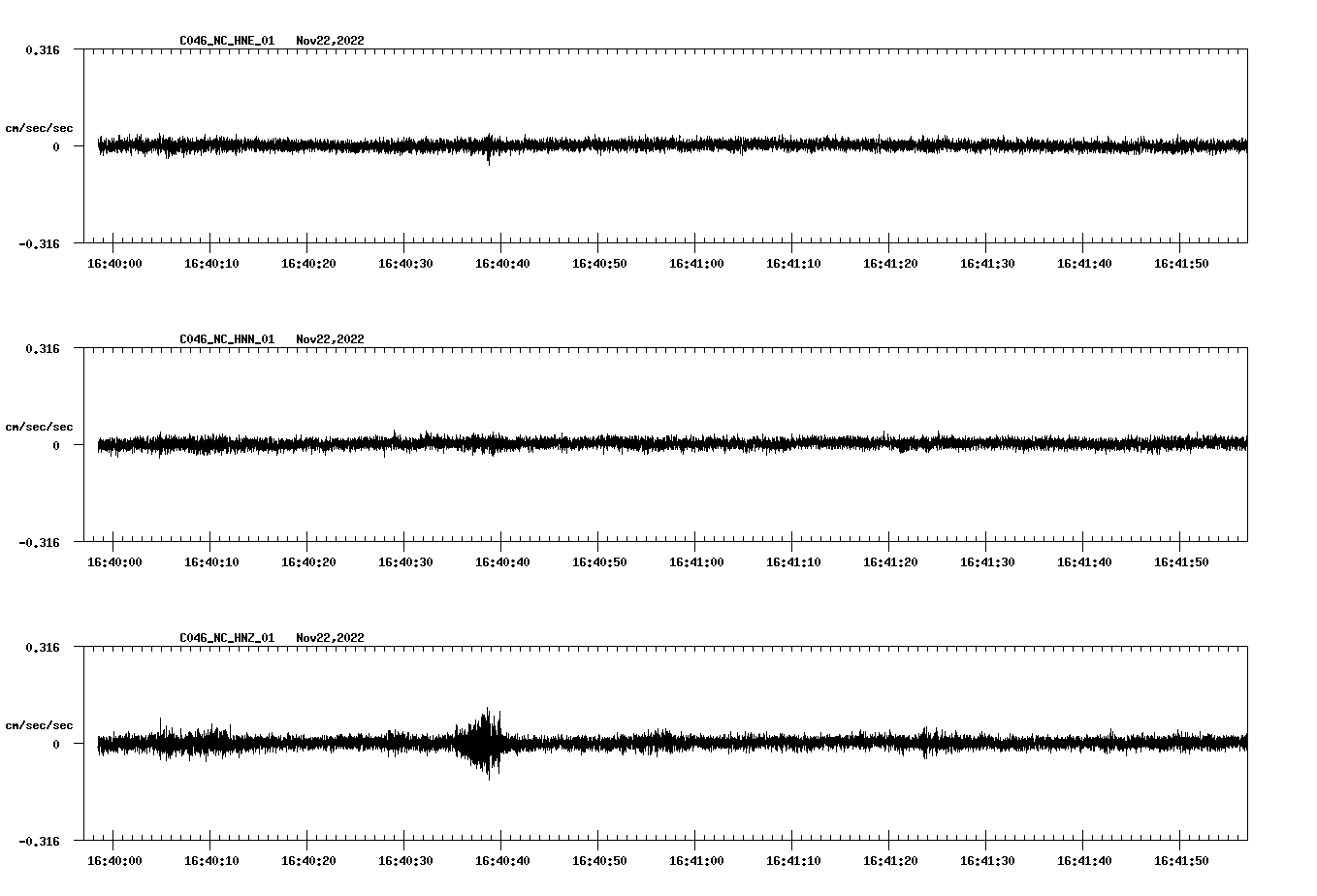
Task: Click the Nov22,2022 date on HNE plot
Action: tap(330, 41)
